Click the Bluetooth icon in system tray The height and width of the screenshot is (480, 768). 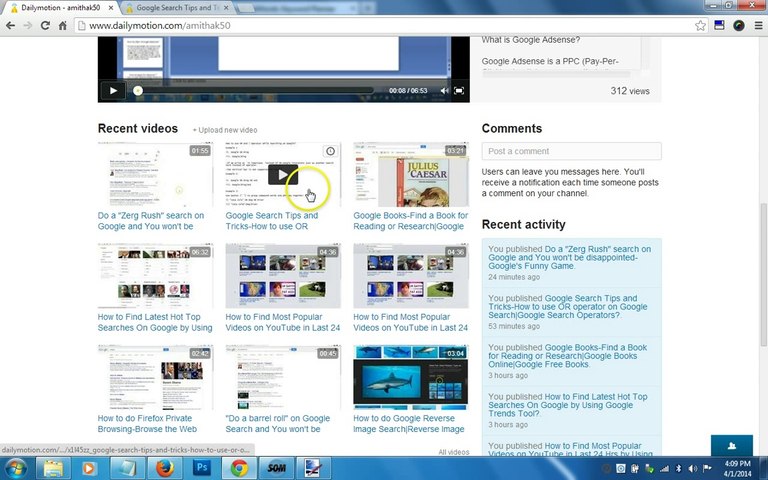click(678, 469)
